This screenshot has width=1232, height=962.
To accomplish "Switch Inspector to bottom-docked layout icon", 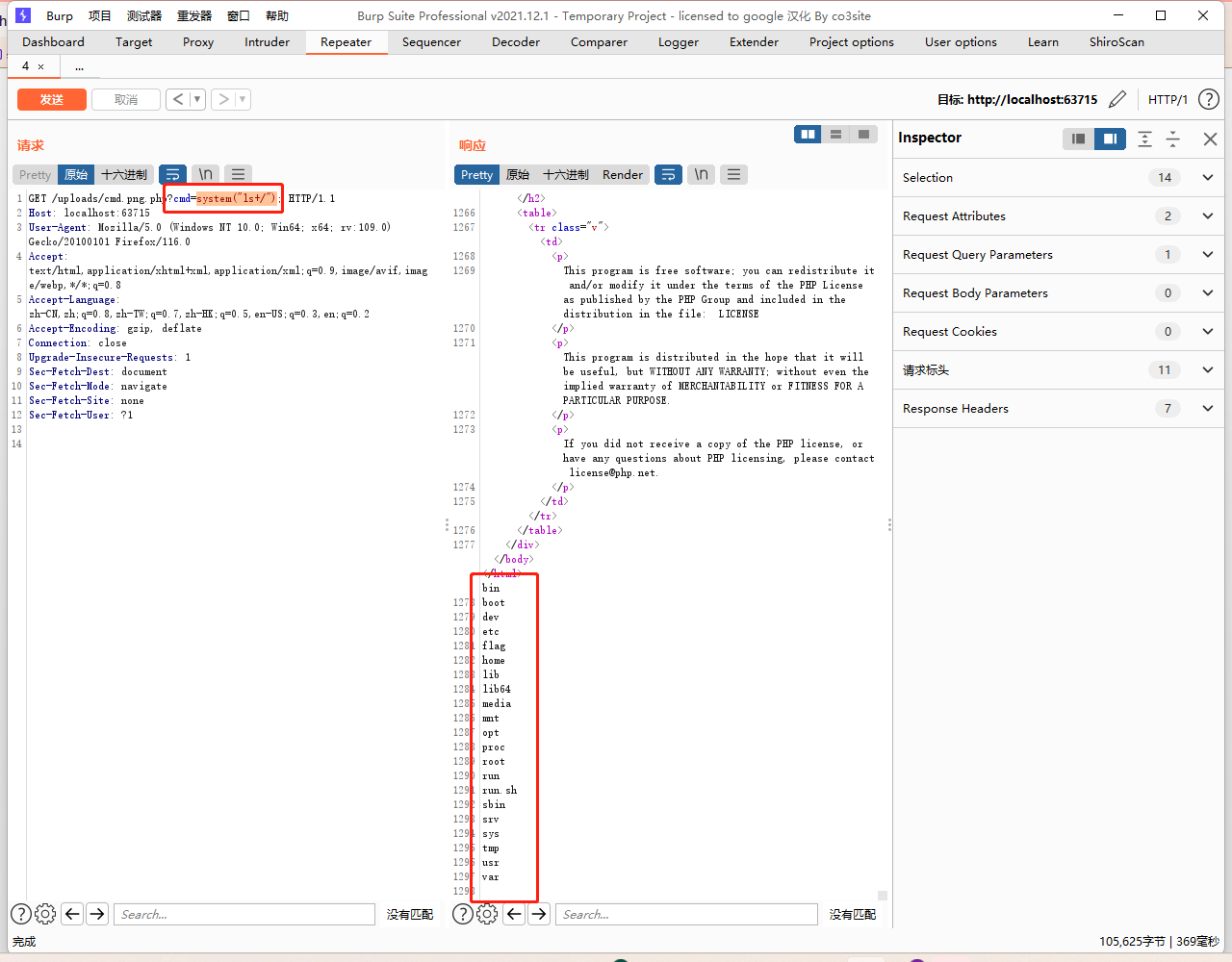I will point(1079,139).
